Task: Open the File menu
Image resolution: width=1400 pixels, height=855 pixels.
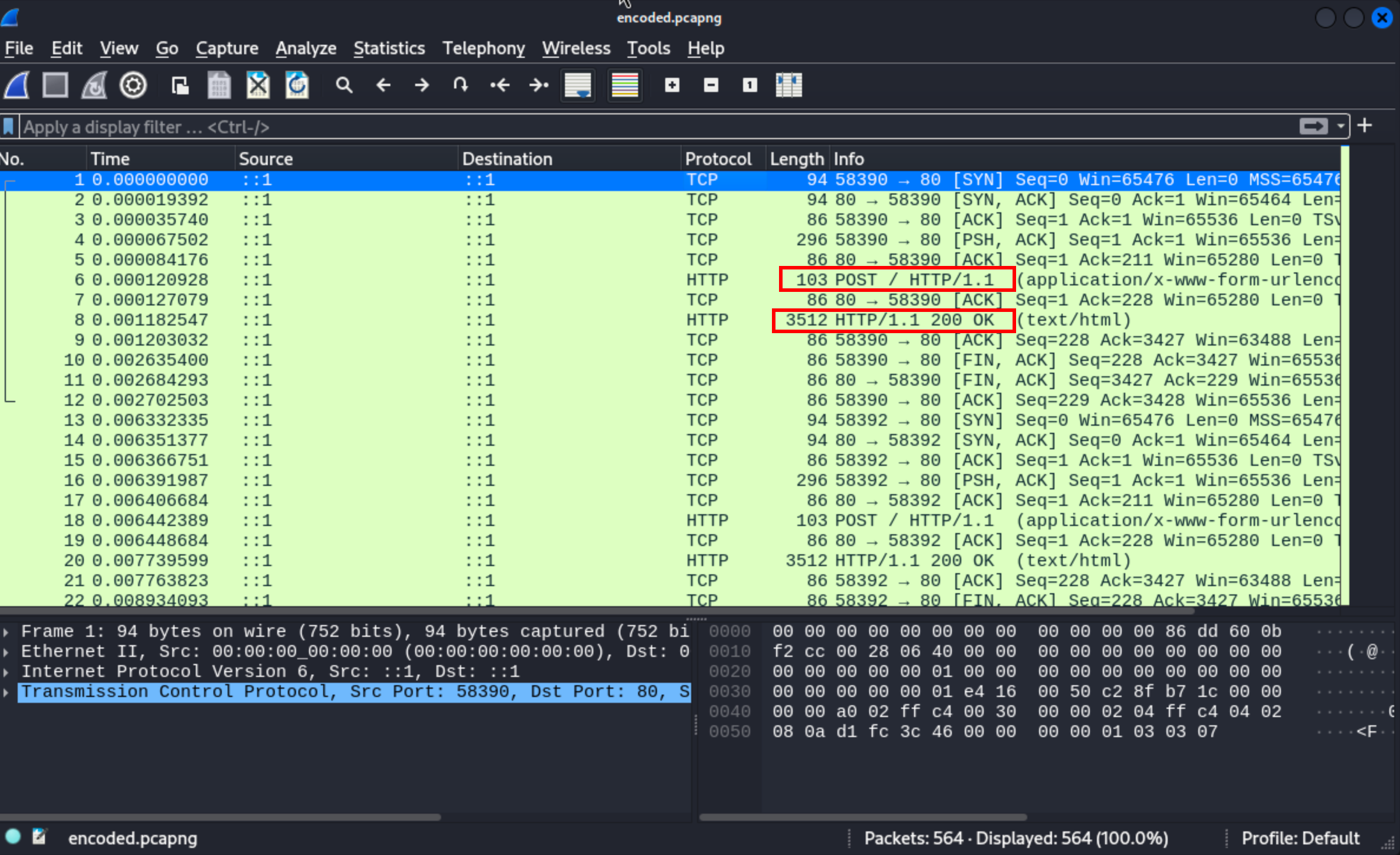Action: [x=19, y=48]
